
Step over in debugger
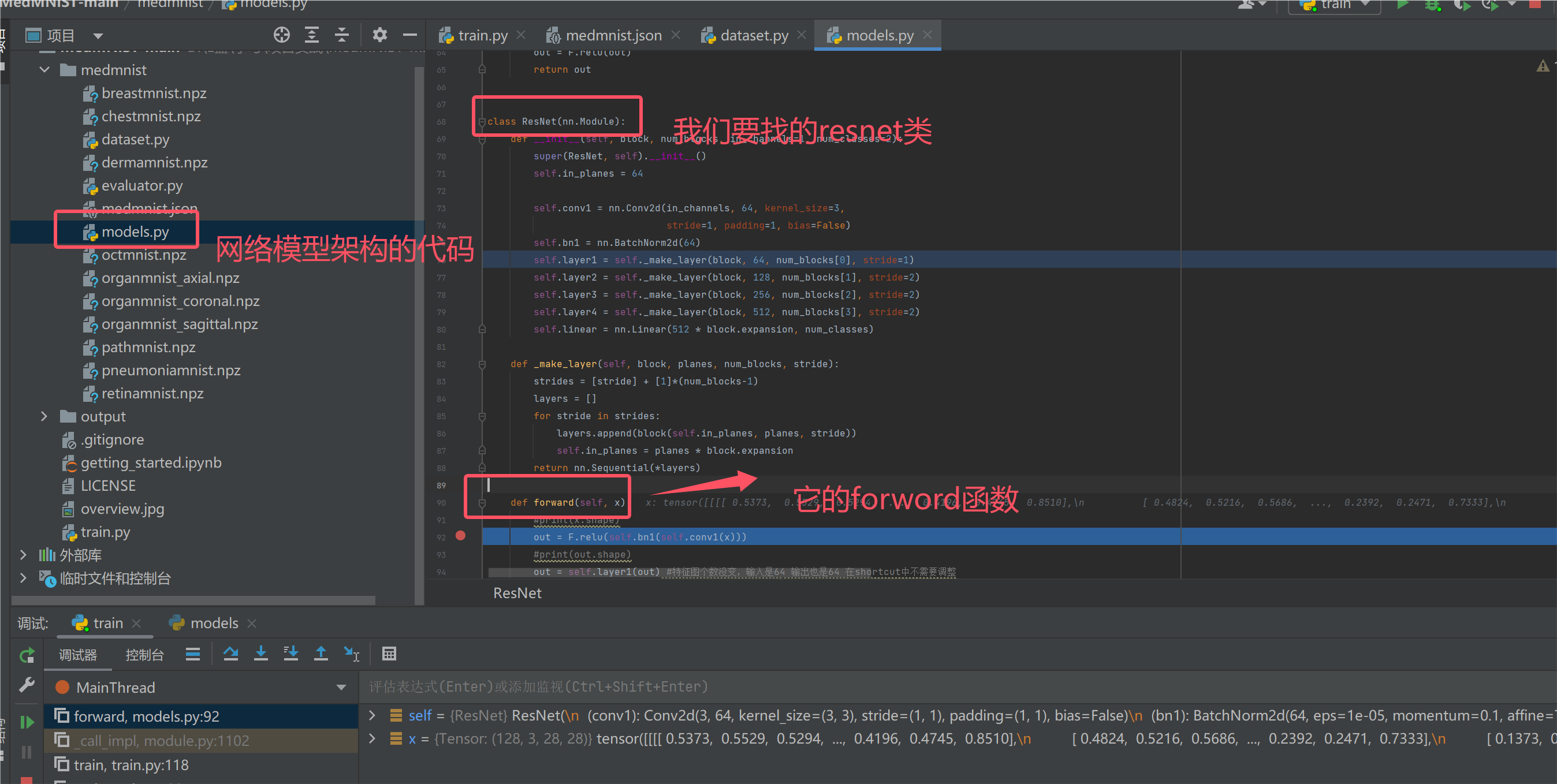click(x=230, y=654)
